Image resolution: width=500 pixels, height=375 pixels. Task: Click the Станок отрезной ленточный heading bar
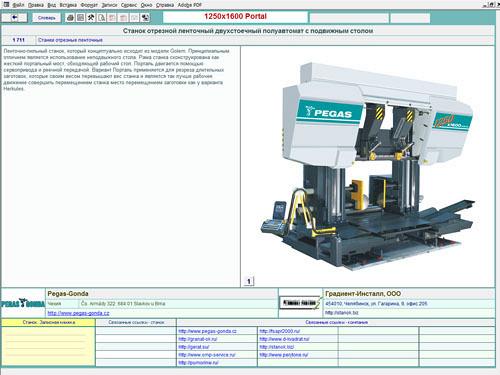click(x=248, y=31)
